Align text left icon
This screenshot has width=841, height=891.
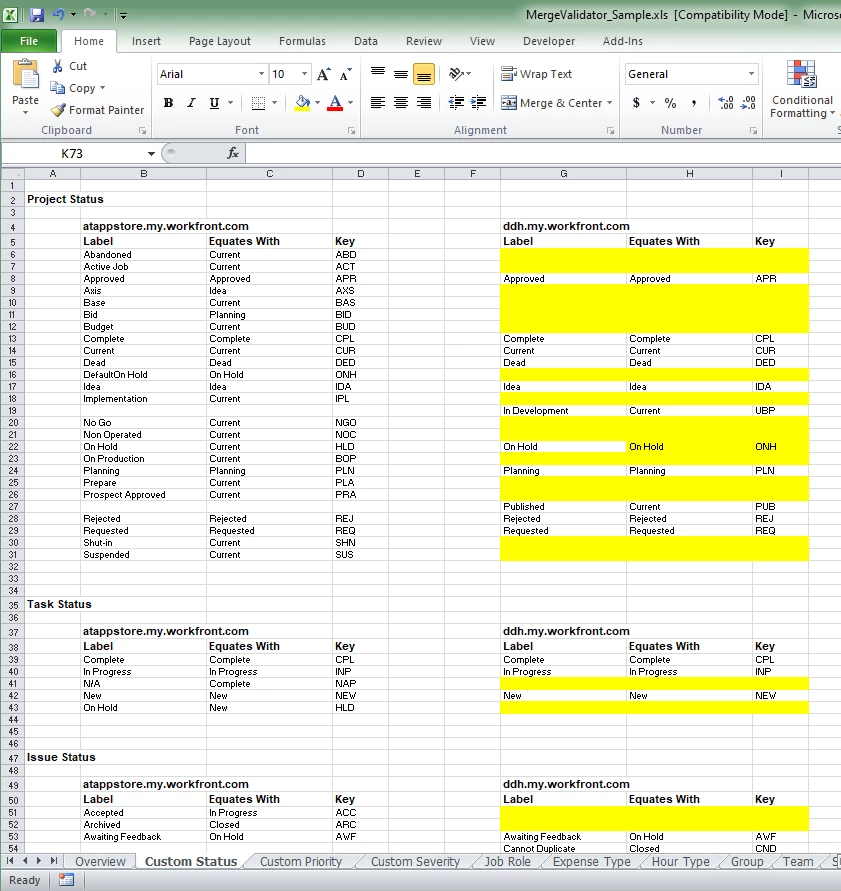(378, 103)
